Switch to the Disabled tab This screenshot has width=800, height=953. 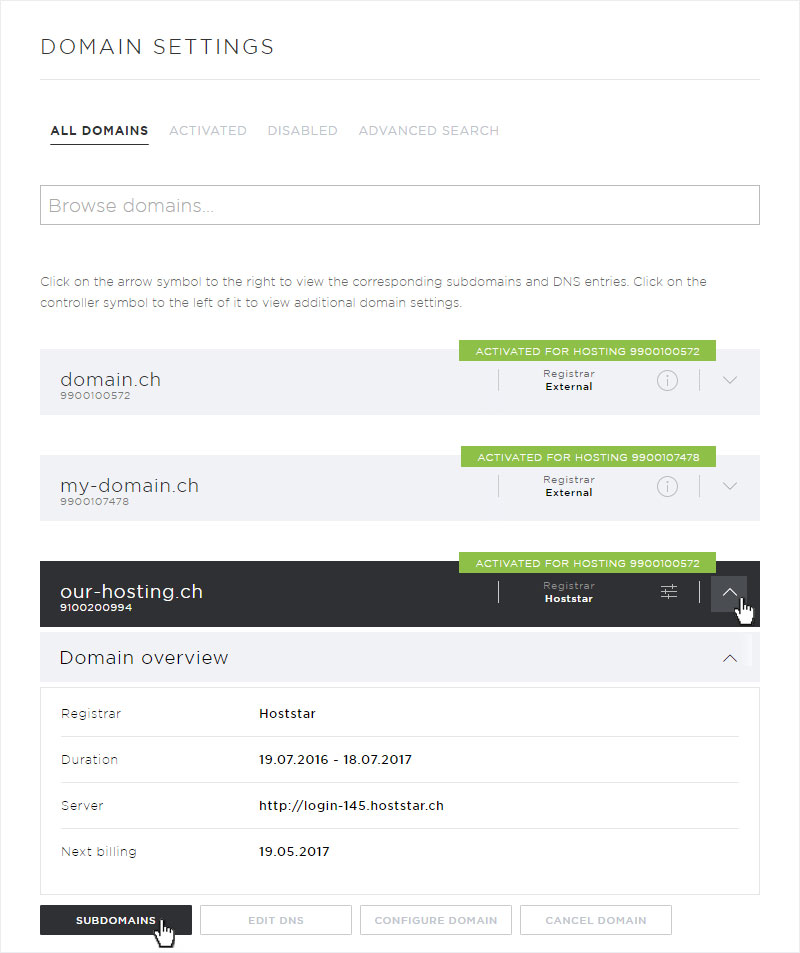coord(303,131)
